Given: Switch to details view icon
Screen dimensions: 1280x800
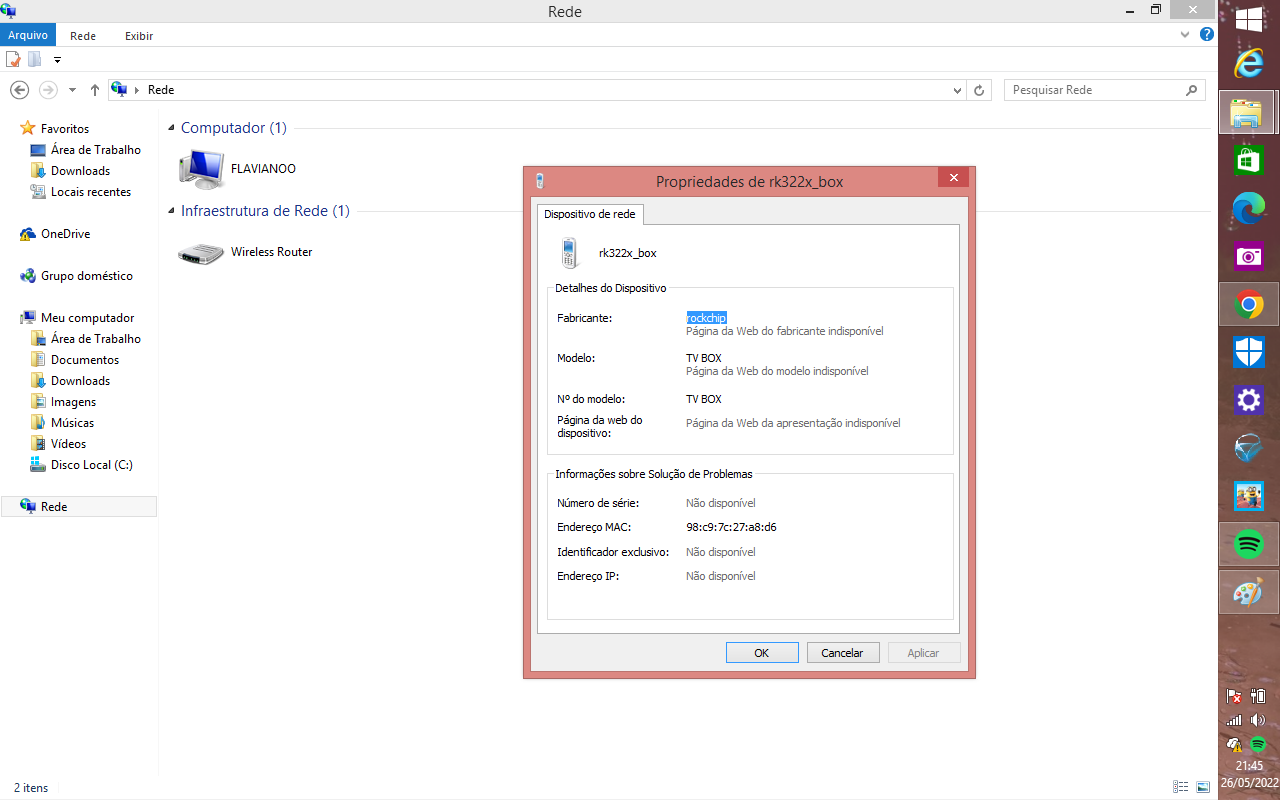Looking at the screenshot, I should point(1181,787).
